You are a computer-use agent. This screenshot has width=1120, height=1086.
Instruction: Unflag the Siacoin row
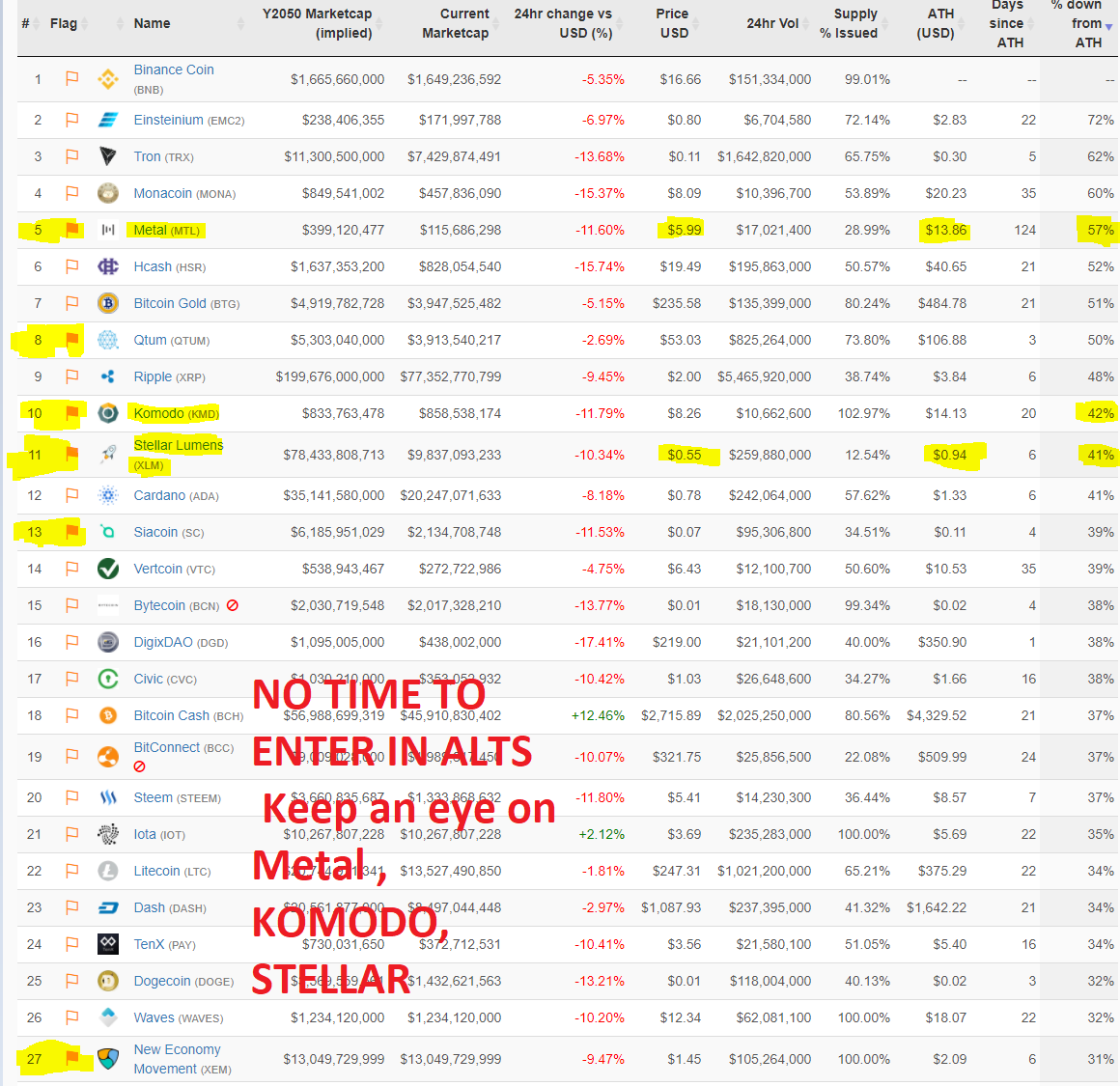(x=71, y=531)
